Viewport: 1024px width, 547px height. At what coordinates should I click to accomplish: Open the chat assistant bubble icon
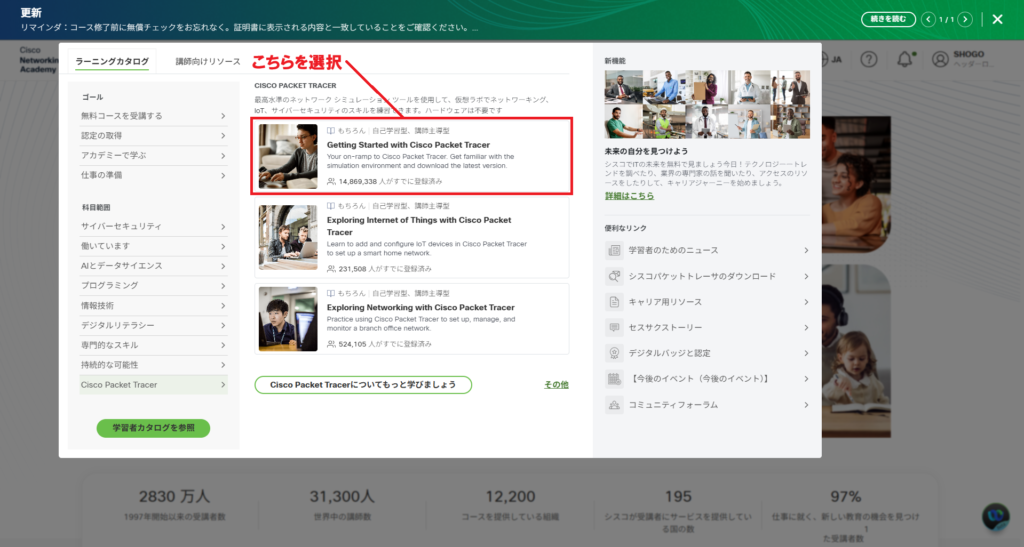point(996,516)
